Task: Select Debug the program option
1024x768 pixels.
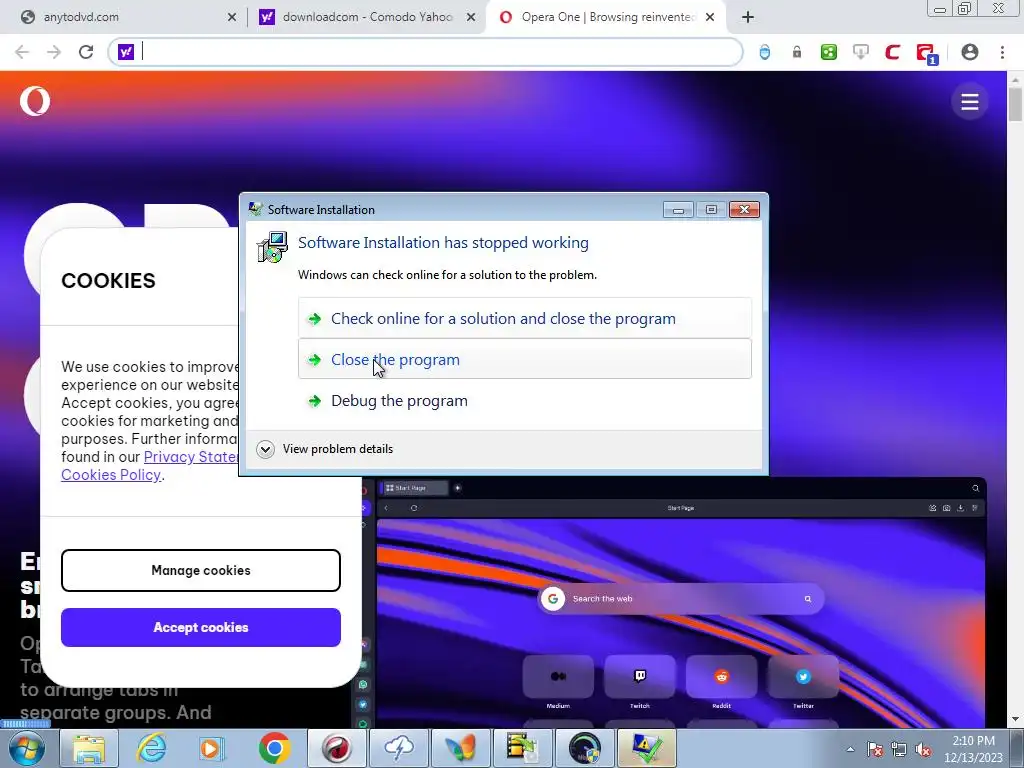Action: [x=525, y=400]
